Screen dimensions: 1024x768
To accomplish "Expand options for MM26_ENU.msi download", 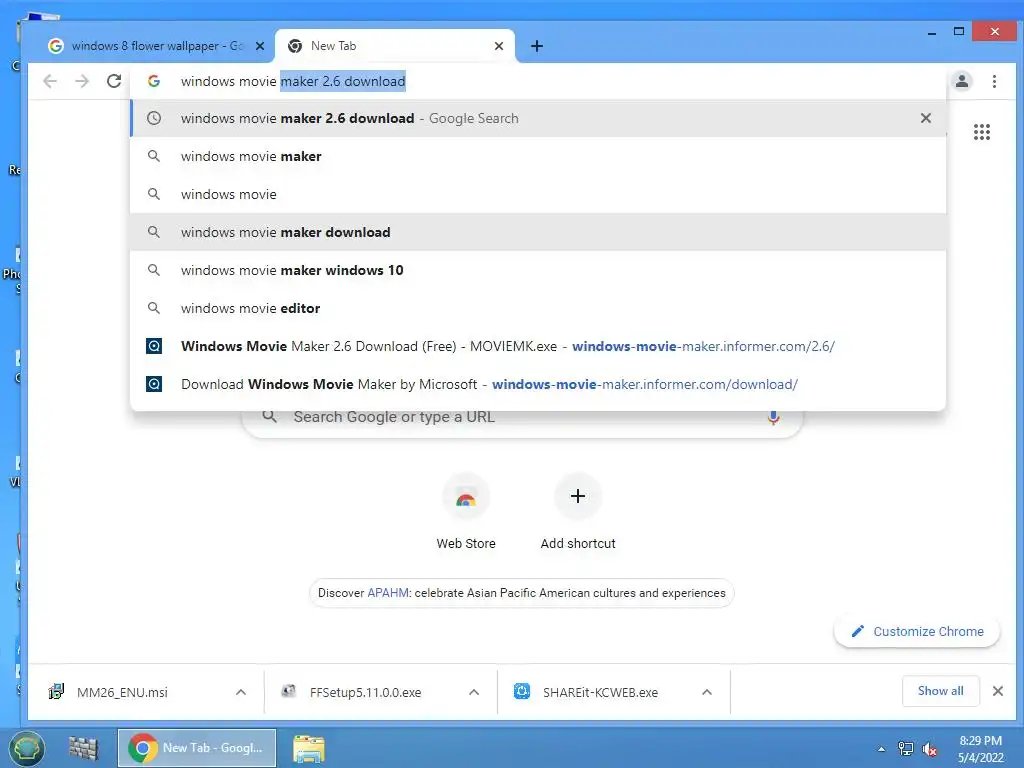I will (240, 692).
